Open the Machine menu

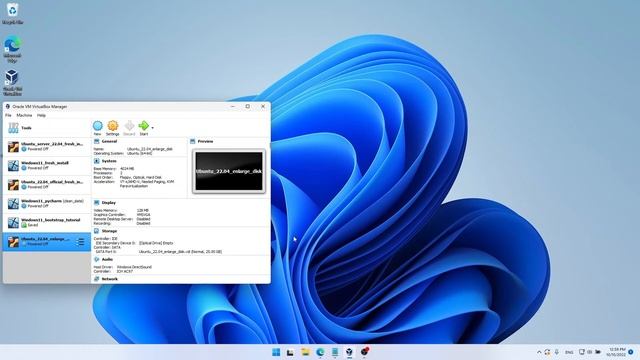point(24,116)
